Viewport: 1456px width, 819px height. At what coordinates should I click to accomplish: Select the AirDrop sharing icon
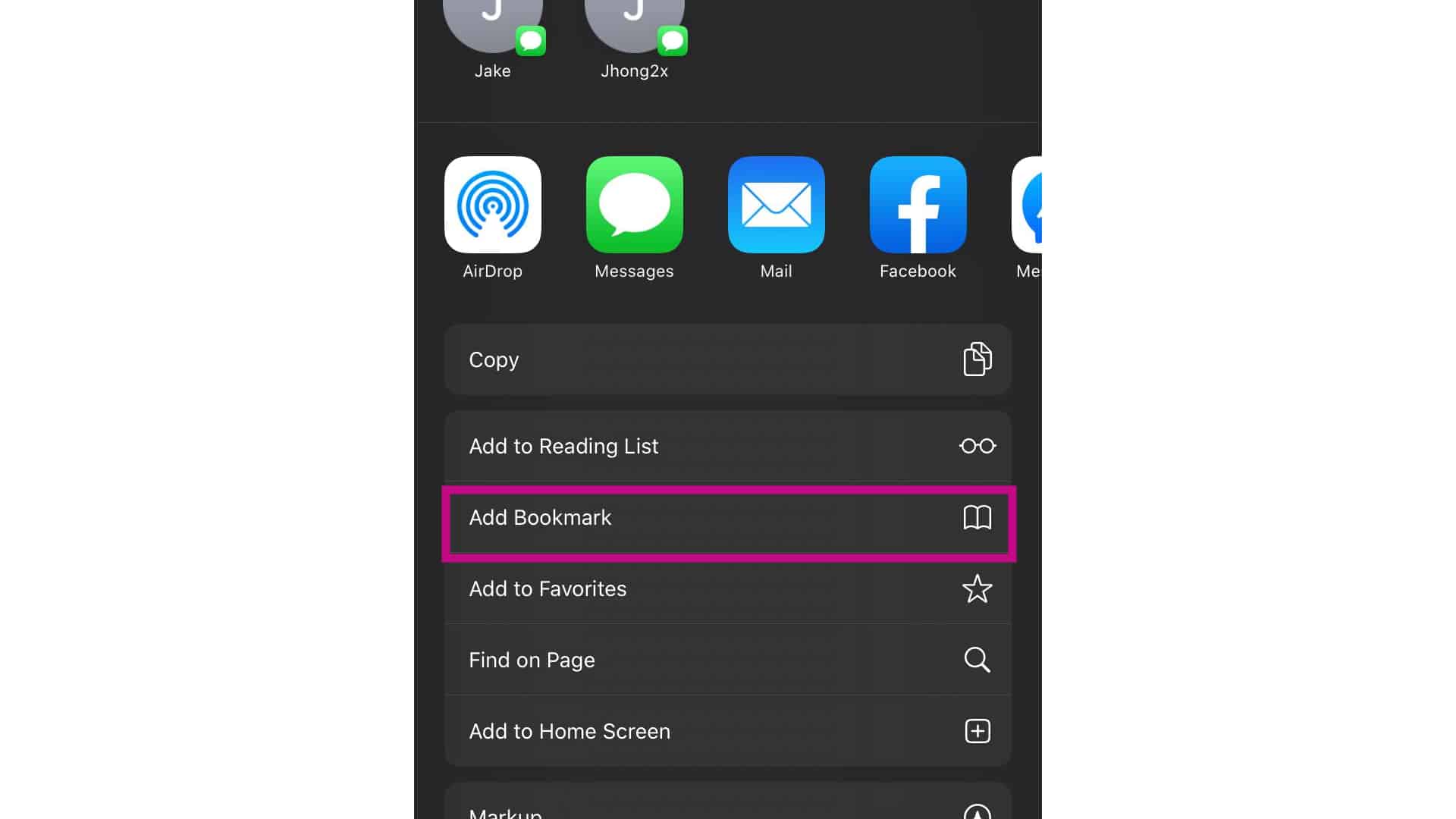[492, 204]
